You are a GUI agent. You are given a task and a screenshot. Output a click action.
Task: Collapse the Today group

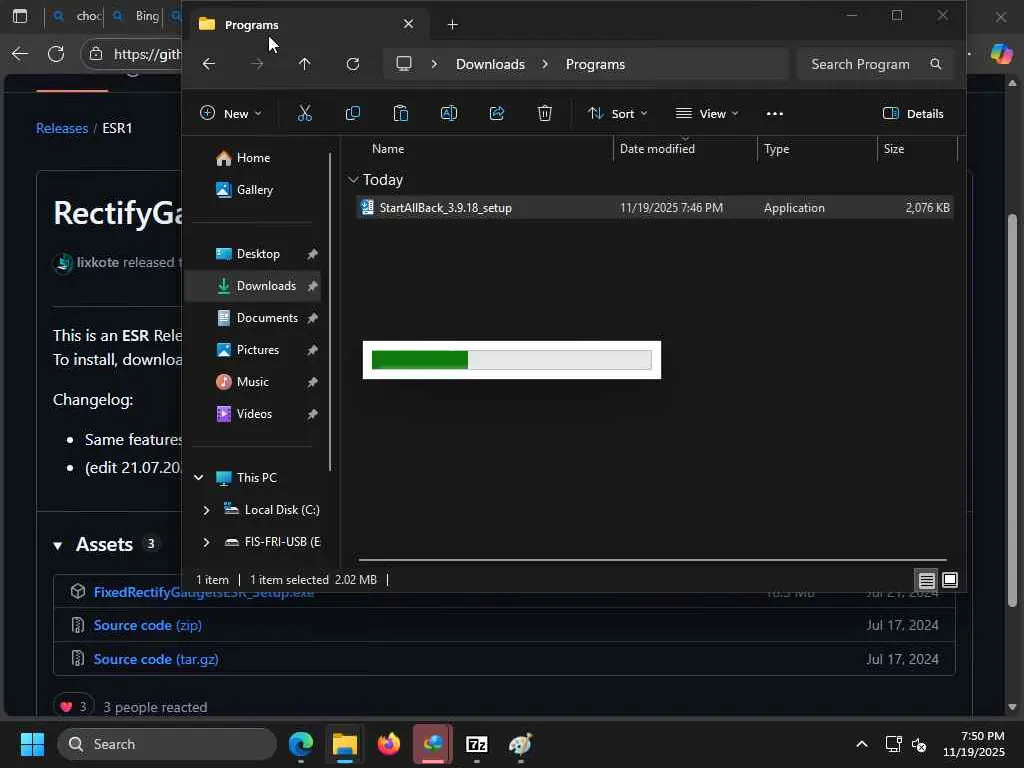coord(353,180)
